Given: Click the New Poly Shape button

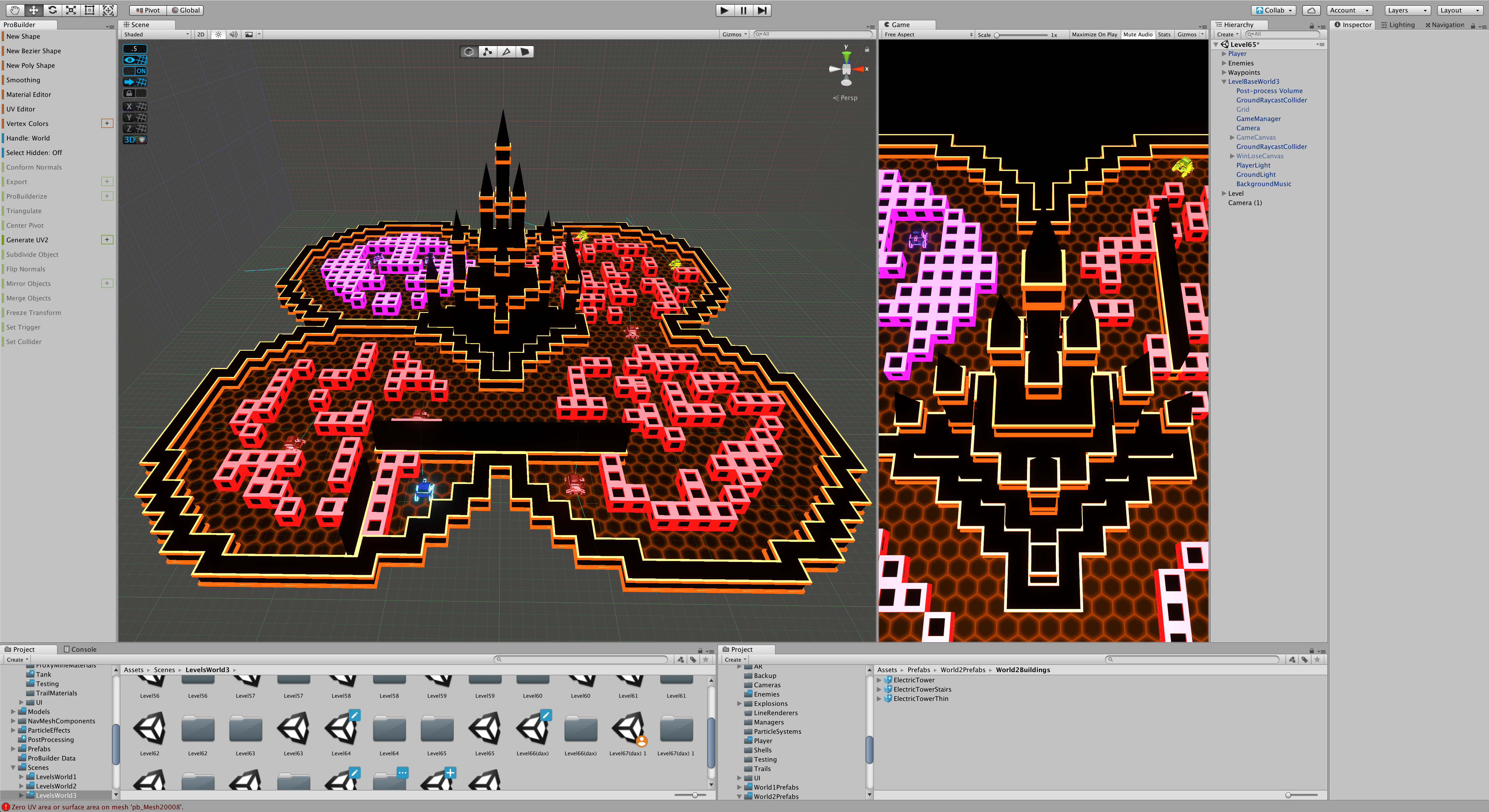Looking at the screenshot, I should click(x=31, y=65).
